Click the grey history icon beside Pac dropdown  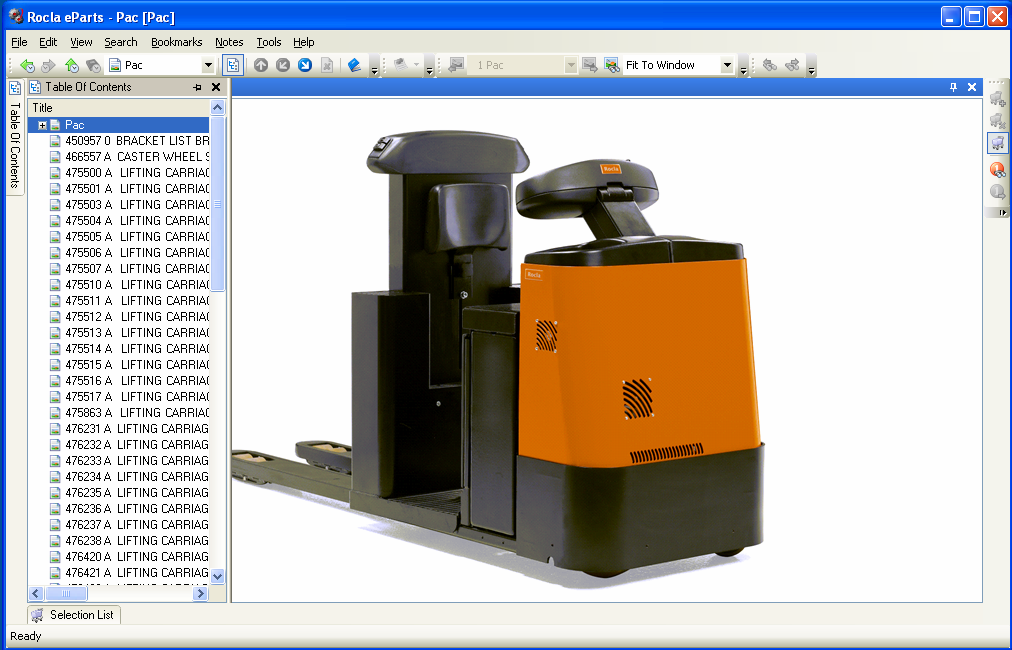click(x=94, y=65)
